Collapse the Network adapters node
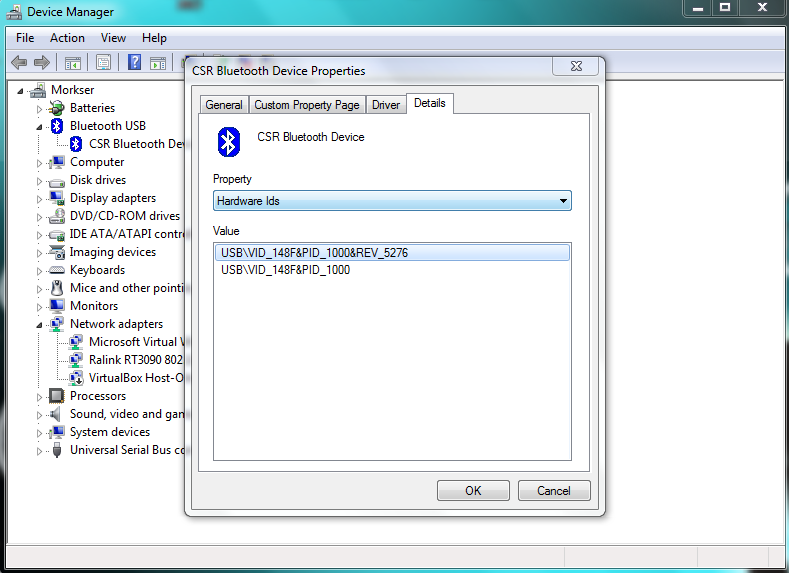Screen dimensions: 789x573 click(39, 325)
